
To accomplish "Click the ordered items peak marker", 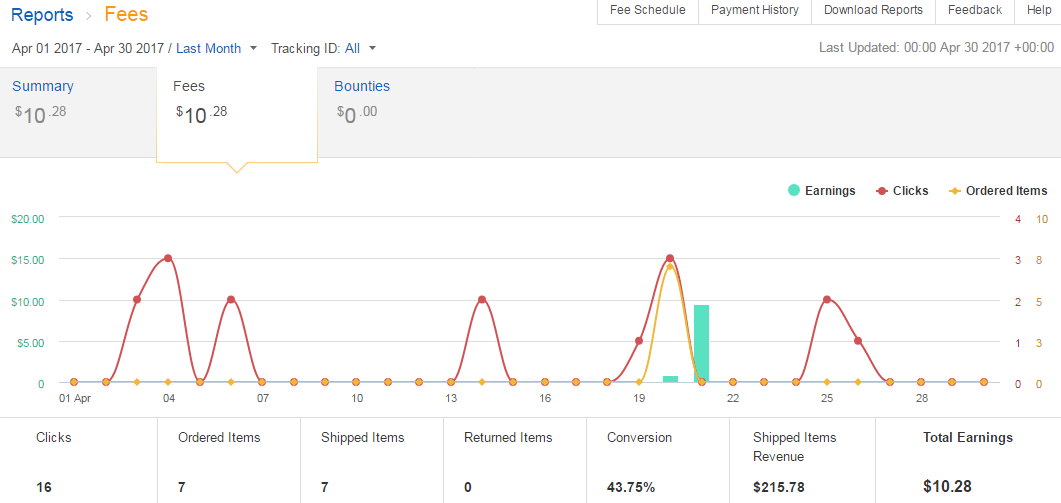I will 670,267.
